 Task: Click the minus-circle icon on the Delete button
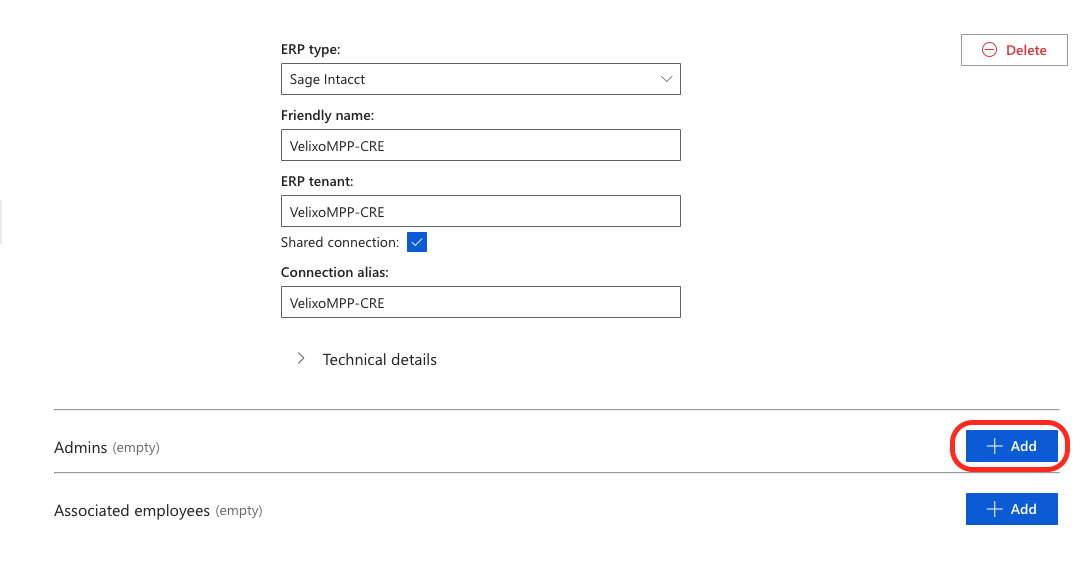[989, 50]
